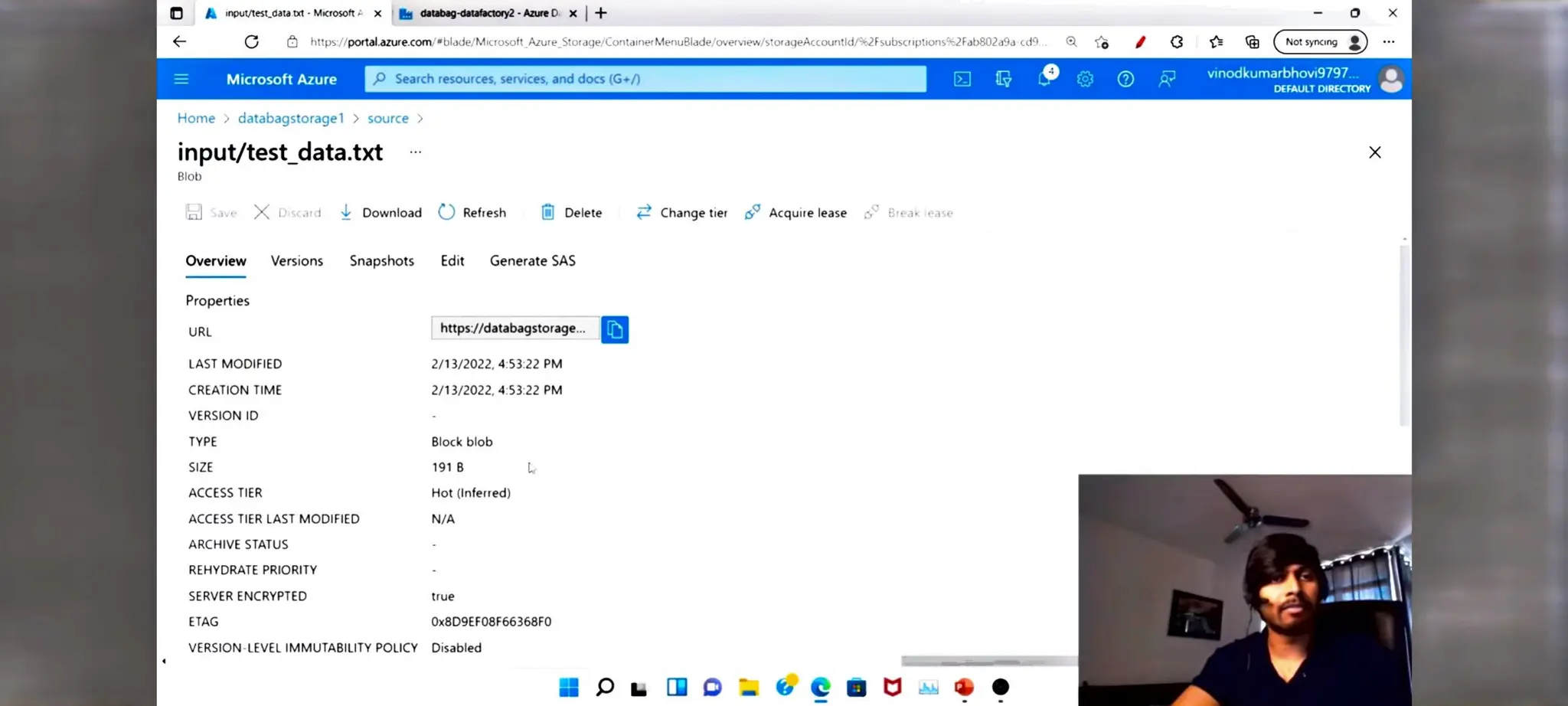The width and height of the screenshot is (1568, 706).
Task: Click the Save button in the blob toolbar
Action: (211, 213)
